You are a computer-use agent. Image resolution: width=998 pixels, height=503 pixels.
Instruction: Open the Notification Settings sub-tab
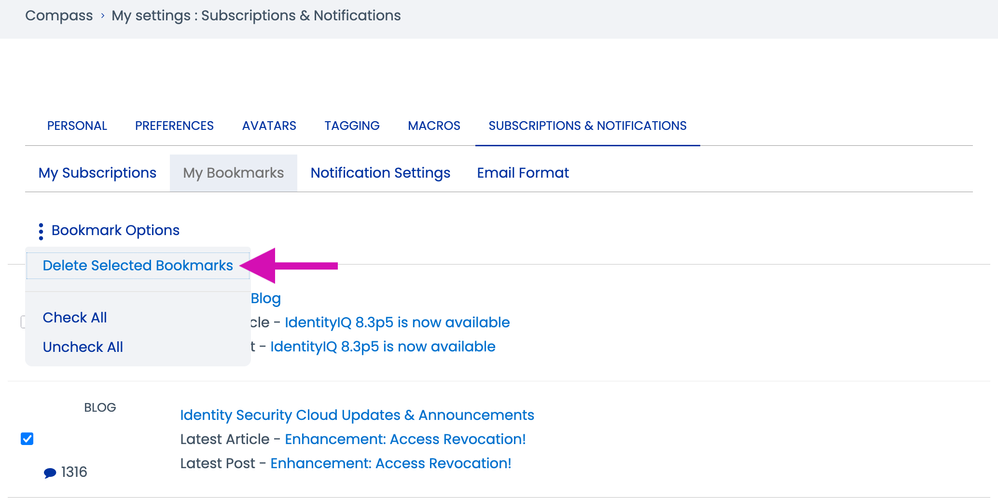point(380,173)
